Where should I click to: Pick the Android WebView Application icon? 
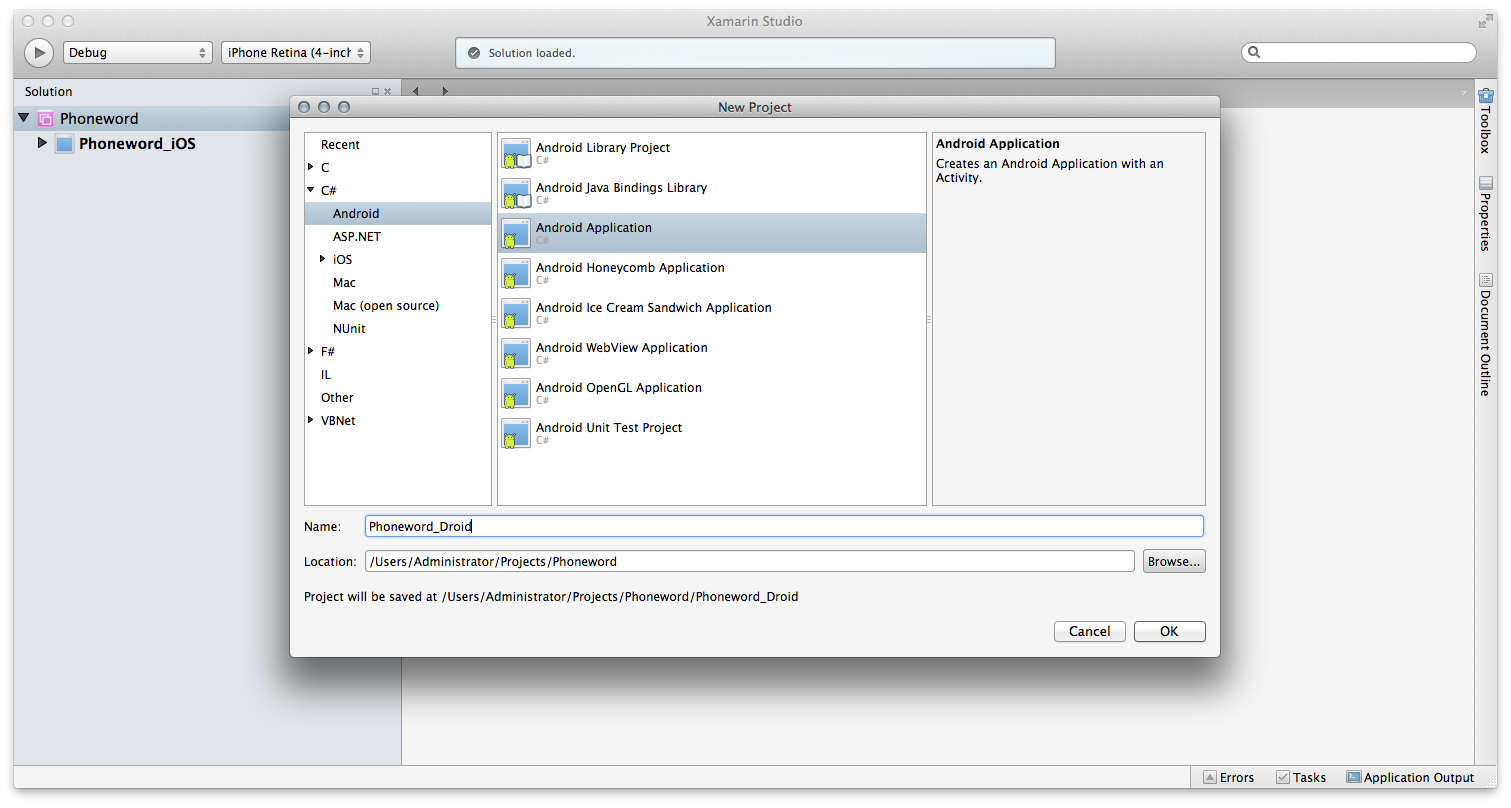(x=516, y=353)
